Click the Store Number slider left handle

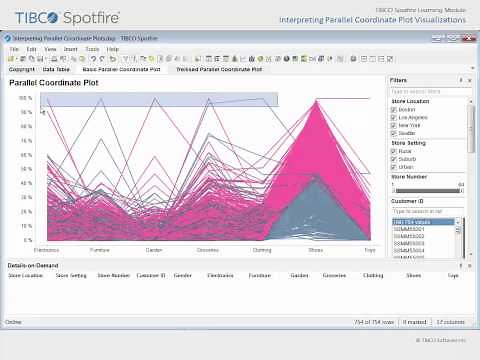(x=394, y=191)
